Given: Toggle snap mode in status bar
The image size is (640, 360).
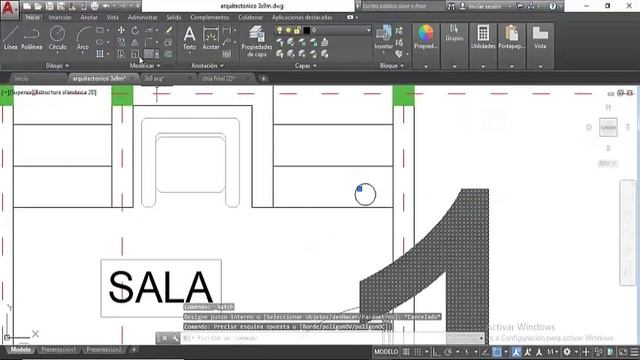Looking at the screenshot, I should [418, 352].
